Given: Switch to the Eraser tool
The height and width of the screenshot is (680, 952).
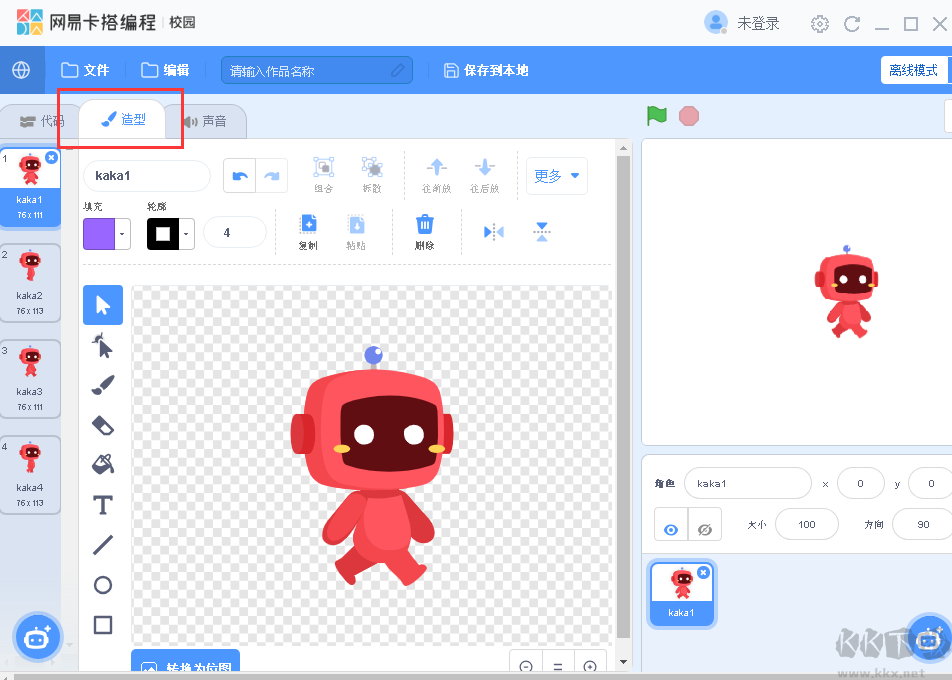Looking at the screenshot, I should 102,424.
